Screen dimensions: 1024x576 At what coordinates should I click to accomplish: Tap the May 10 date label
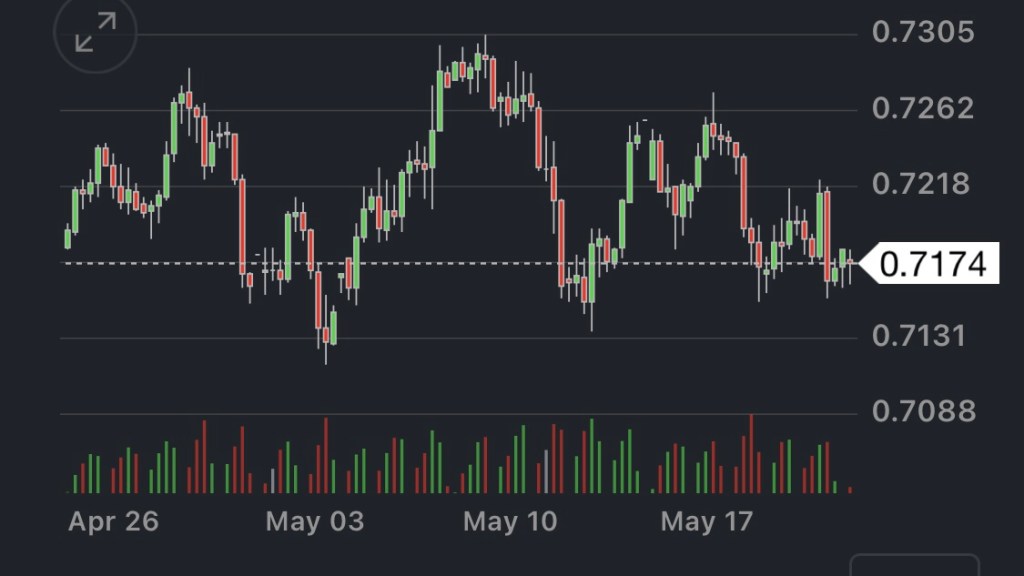[510, 521]
